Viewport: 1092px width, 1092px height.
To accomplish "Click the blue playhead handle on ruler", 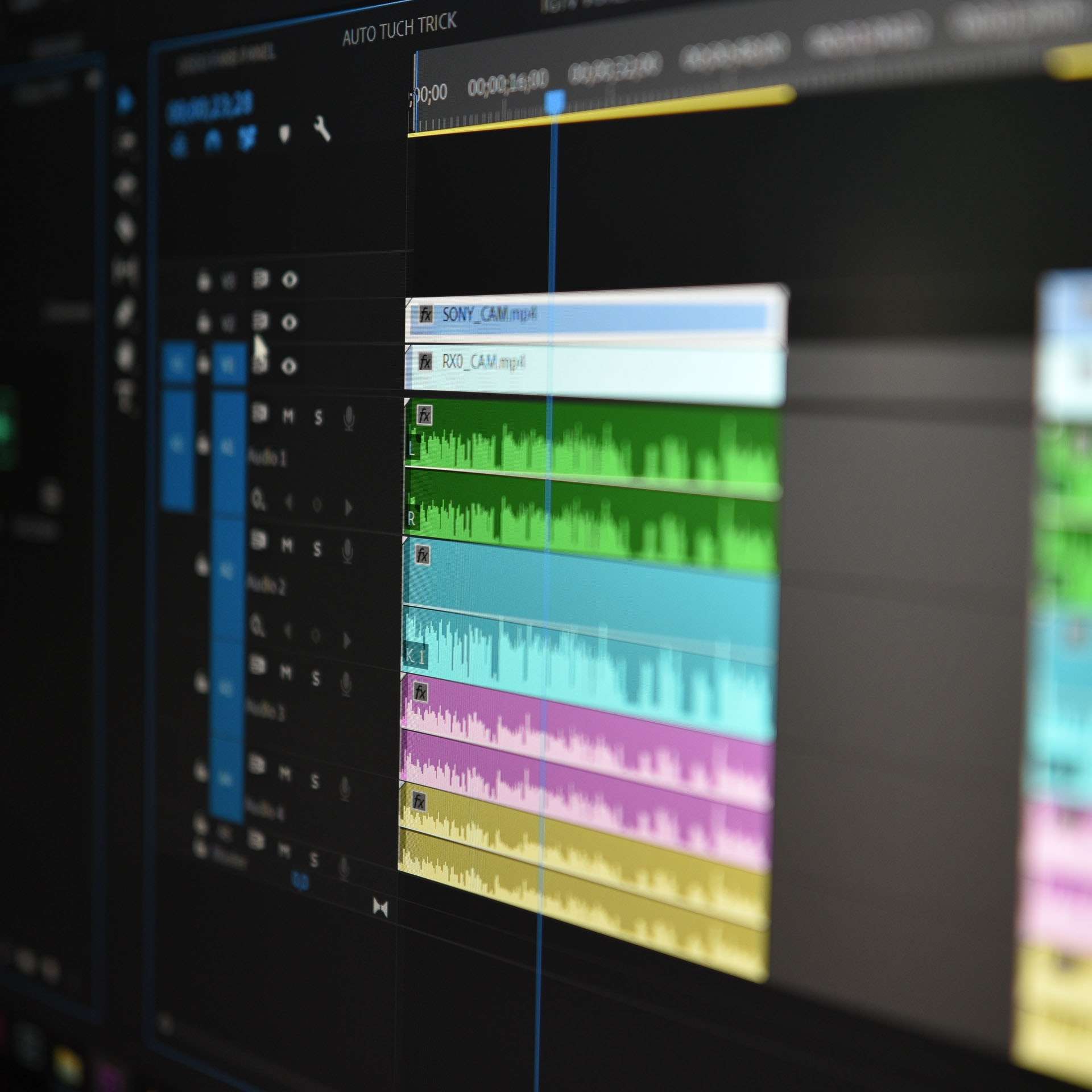I will click(x=555, y=102).
